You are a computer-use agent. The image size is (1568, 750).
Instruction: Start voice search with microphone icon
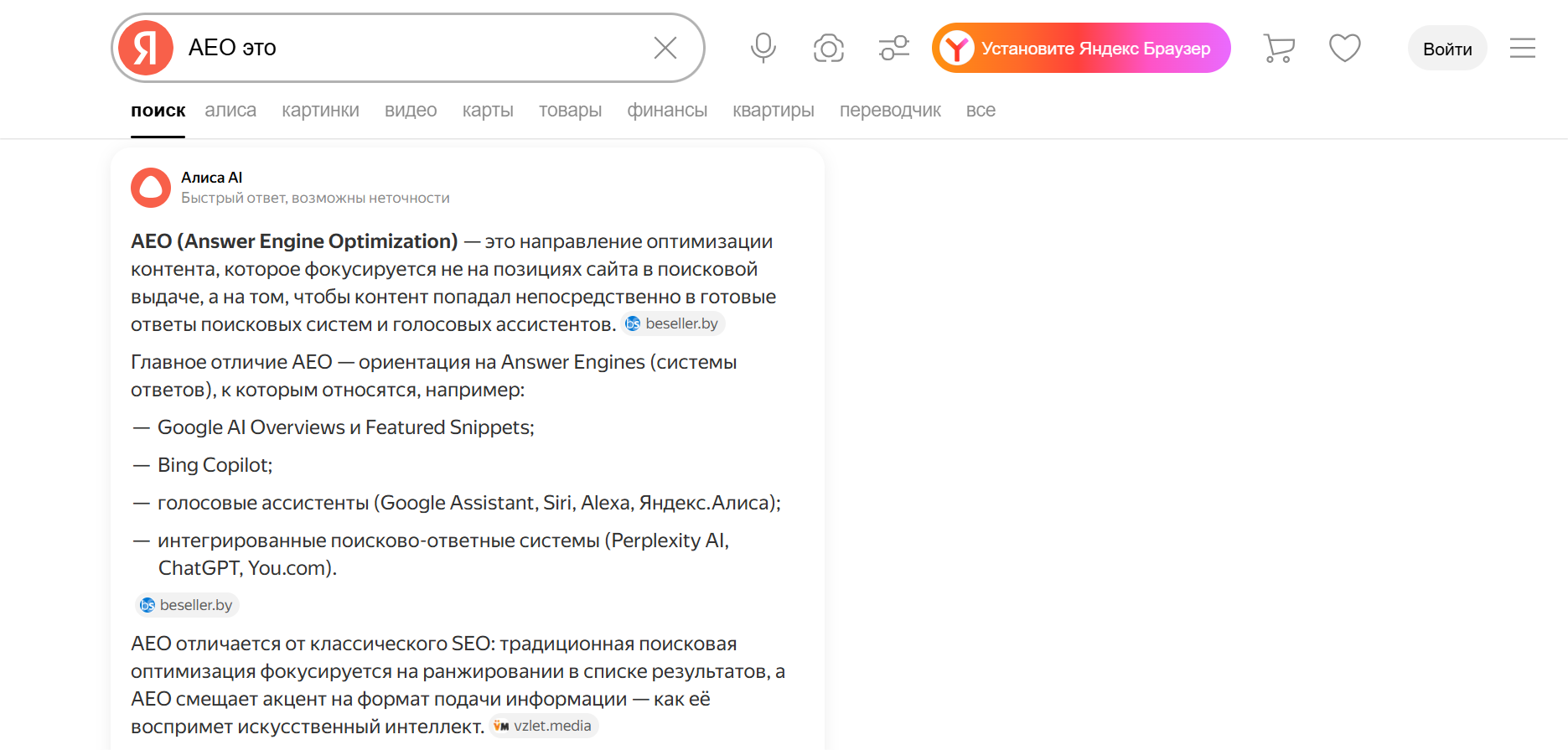pyautogui.click(x=763, y=48)
